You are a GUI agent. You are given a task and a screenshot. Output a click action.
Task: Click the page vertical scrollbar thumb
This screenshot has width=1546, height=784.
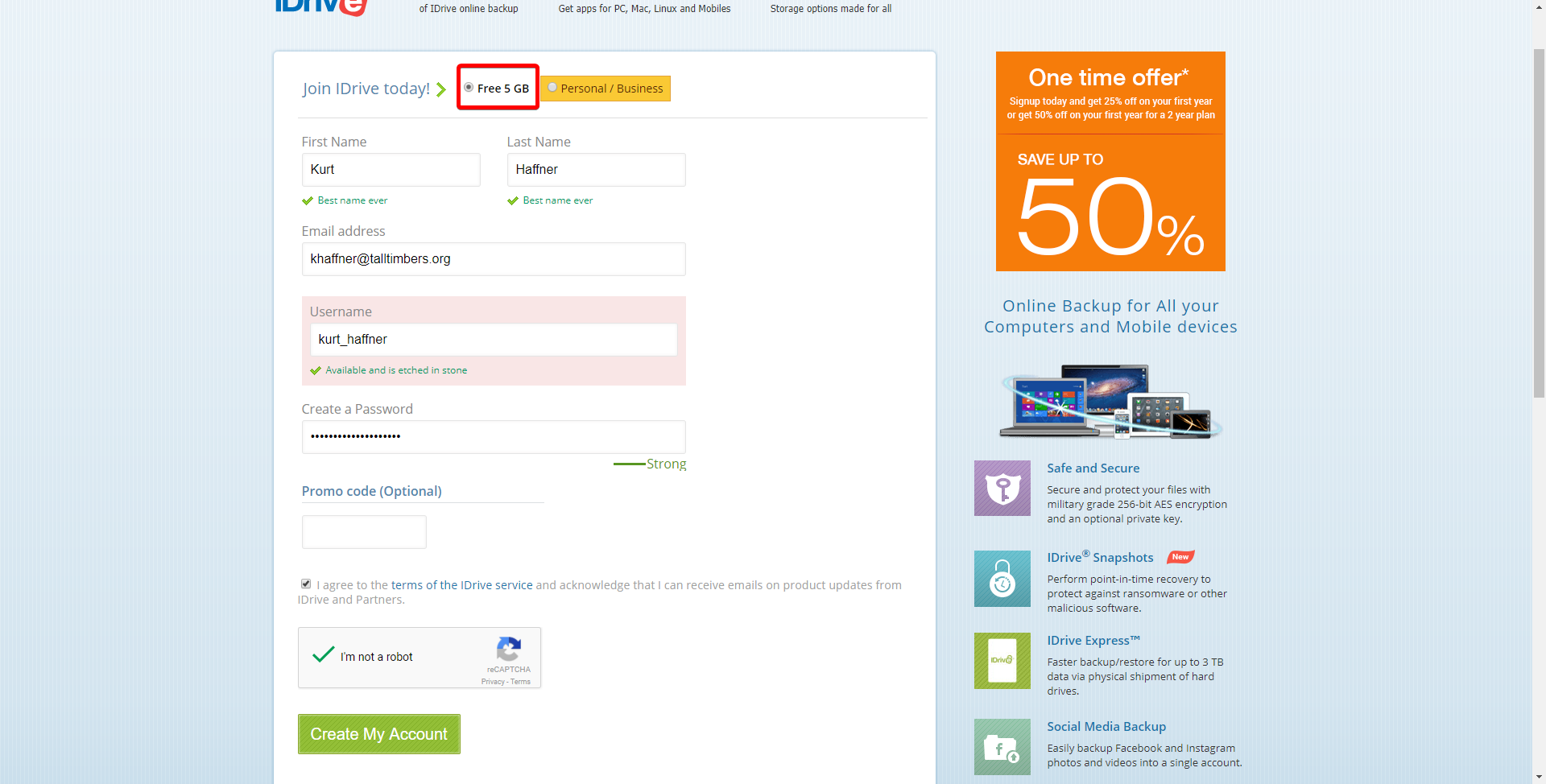point(1539,223)
